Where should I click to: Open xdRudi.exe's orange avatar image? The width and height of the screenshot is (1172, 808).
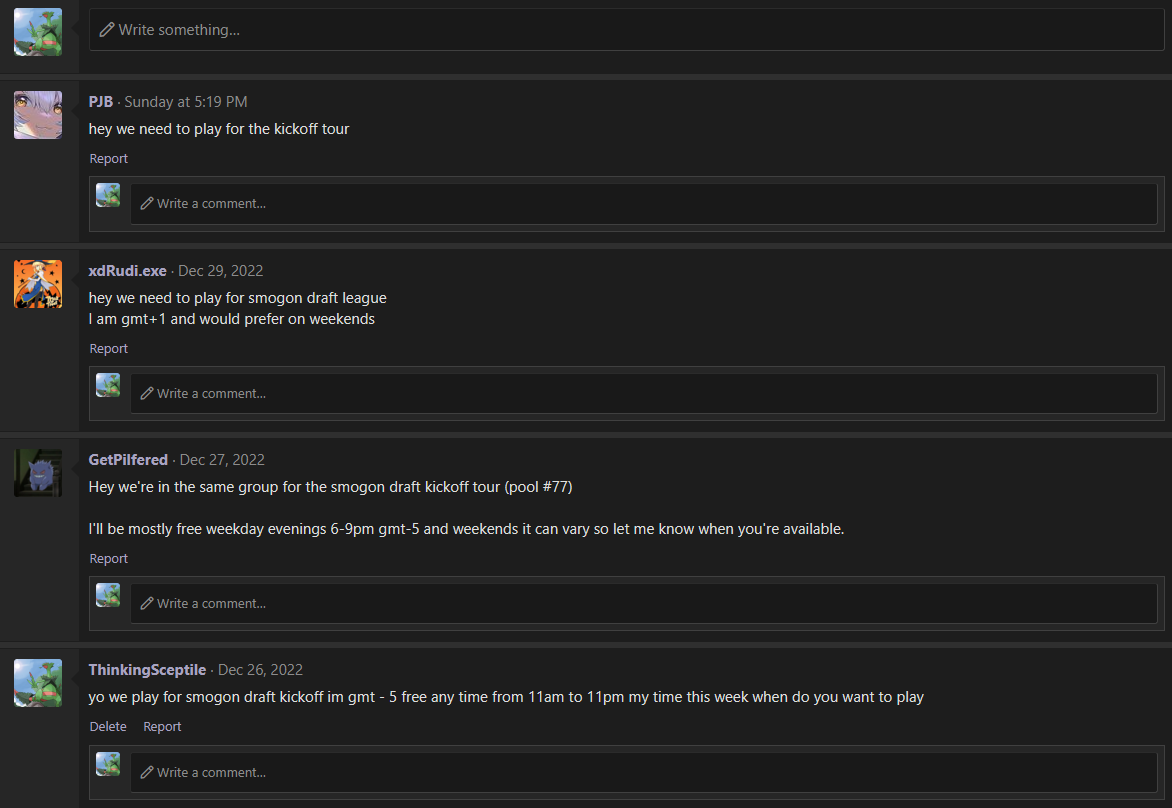pos(38,284)
